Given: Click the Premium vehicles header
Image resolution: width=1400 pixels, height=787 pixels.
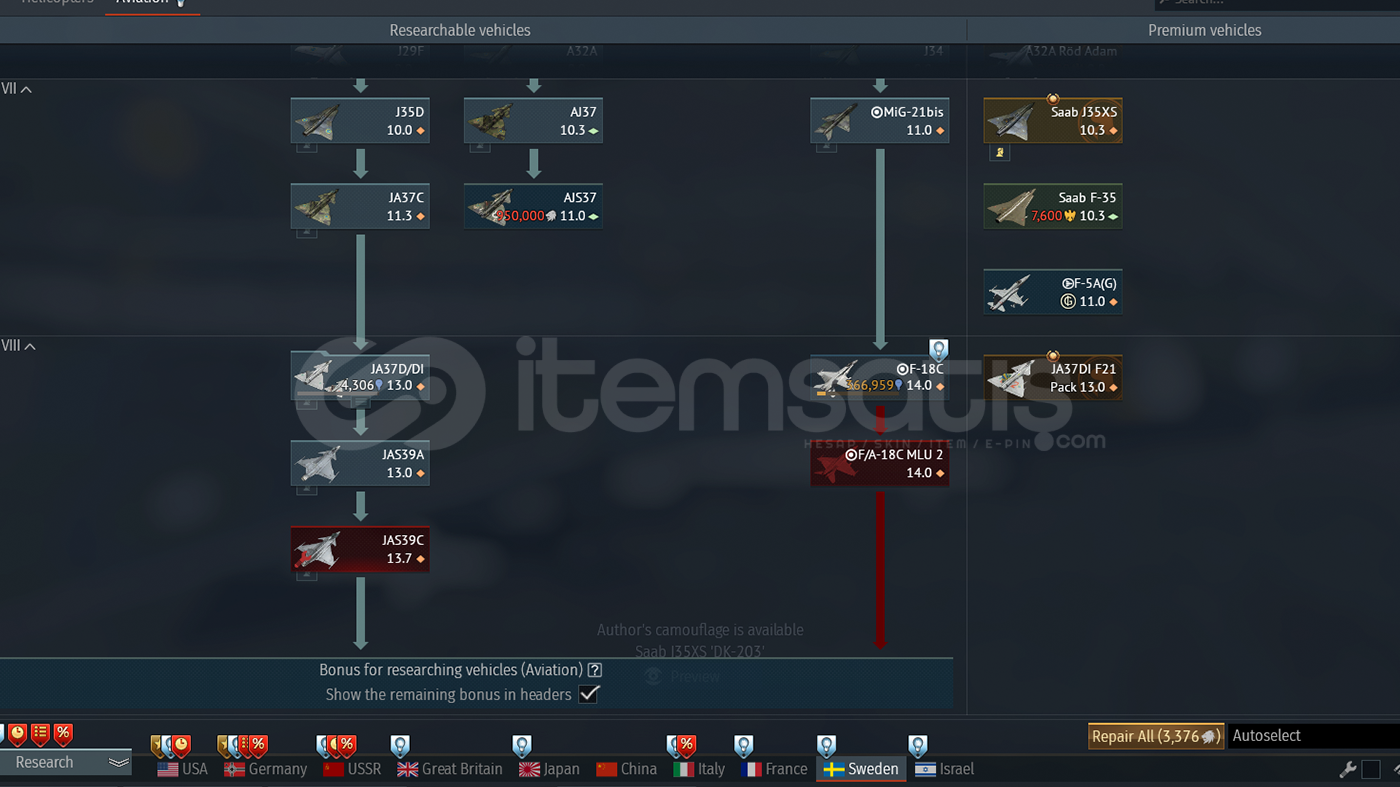Looking at the screenshot, I should coord(1205,30).
